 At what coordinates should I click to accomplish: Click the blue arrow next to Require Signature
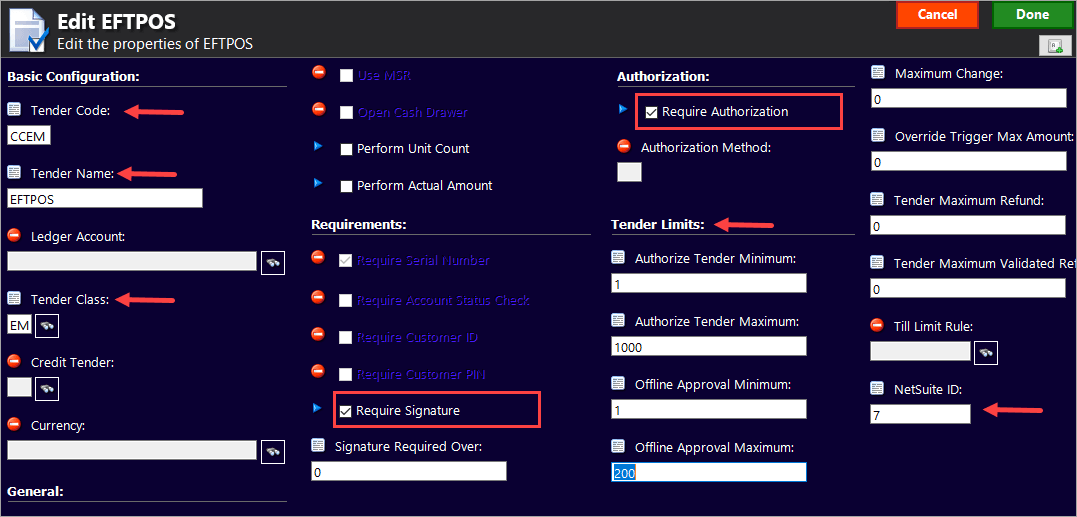pos(318,408)
